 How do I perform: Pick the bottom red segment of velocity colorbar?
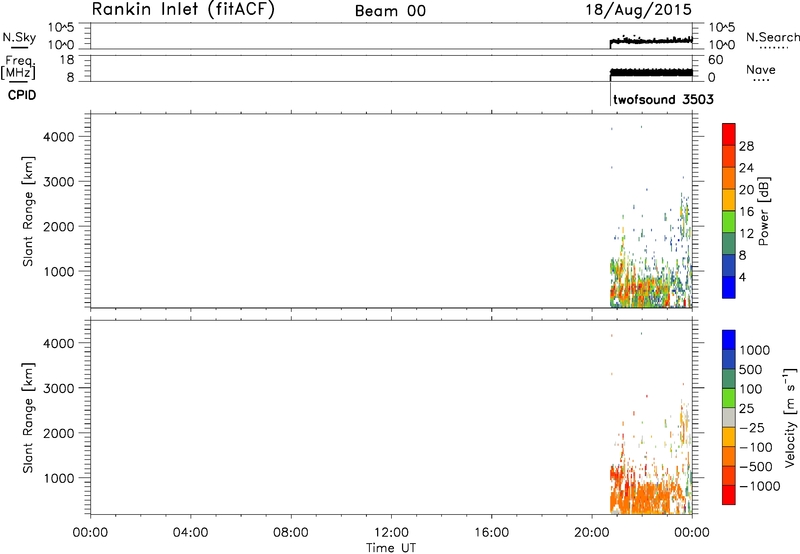pyautogui.click(x=729, y=495)
